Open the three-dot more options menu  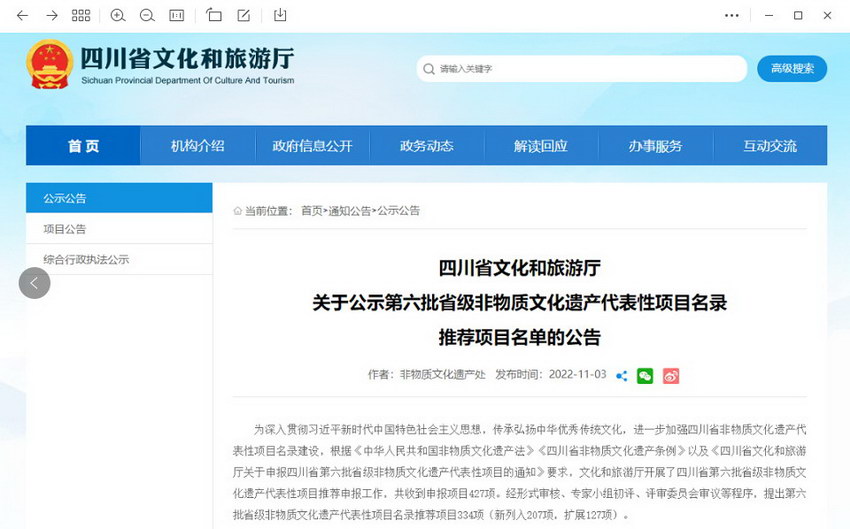click(733, 15)
